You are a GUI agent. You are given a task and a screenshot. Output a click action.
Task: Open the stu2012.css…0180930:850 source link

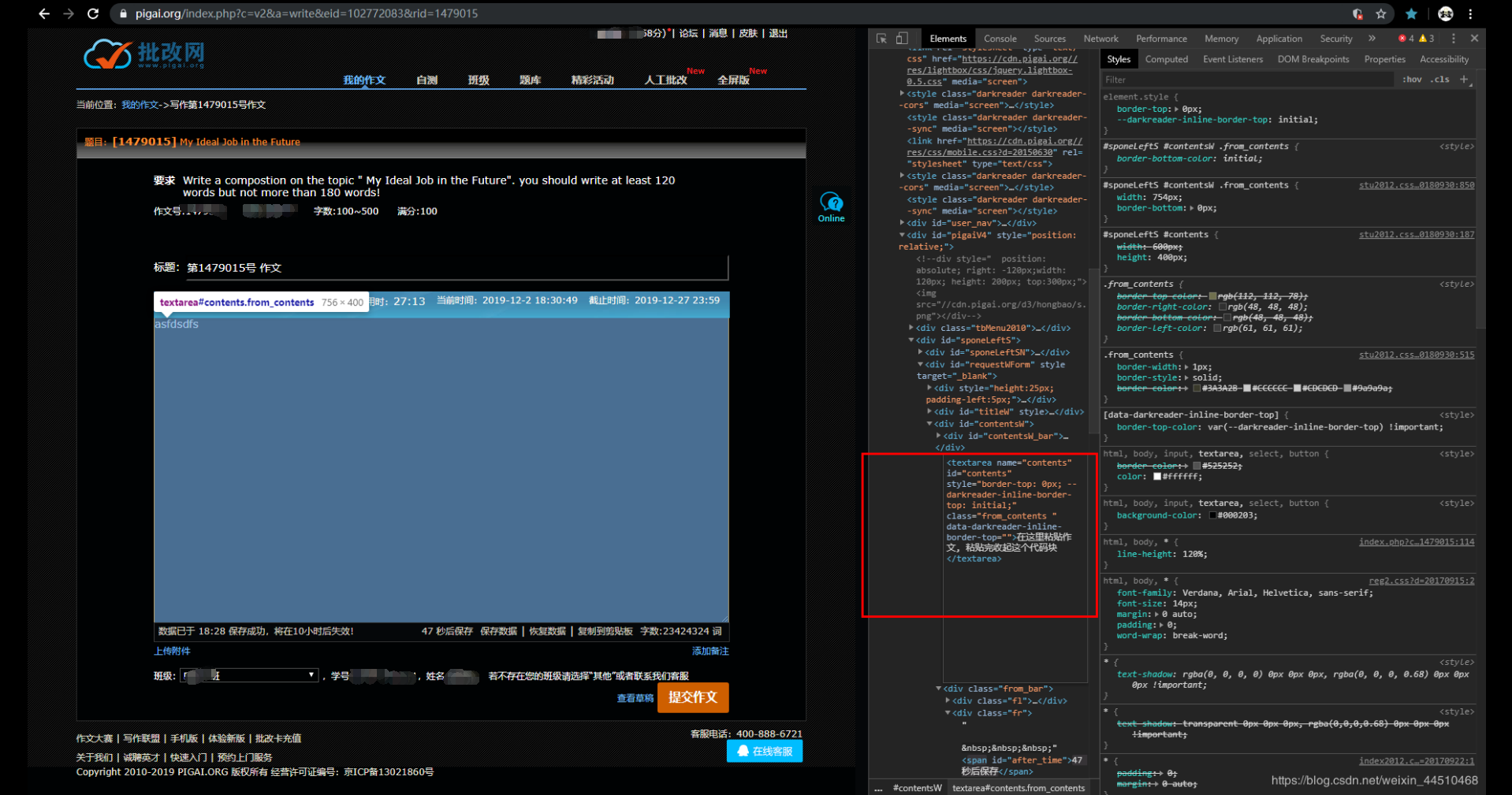(x=1416, y=185)
